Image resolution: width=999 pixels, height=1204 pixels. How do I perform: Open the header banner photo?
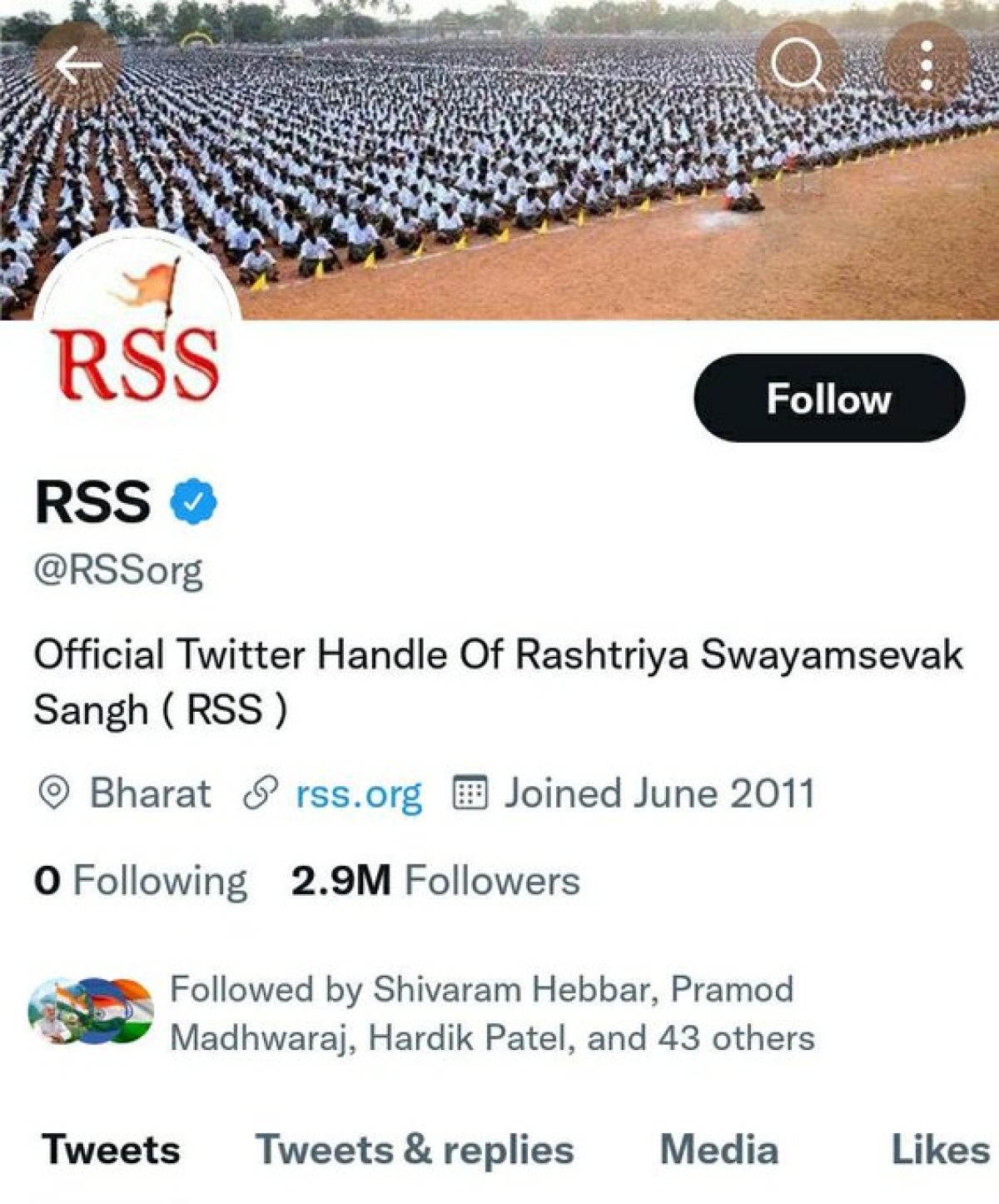[x=499, y=160]
